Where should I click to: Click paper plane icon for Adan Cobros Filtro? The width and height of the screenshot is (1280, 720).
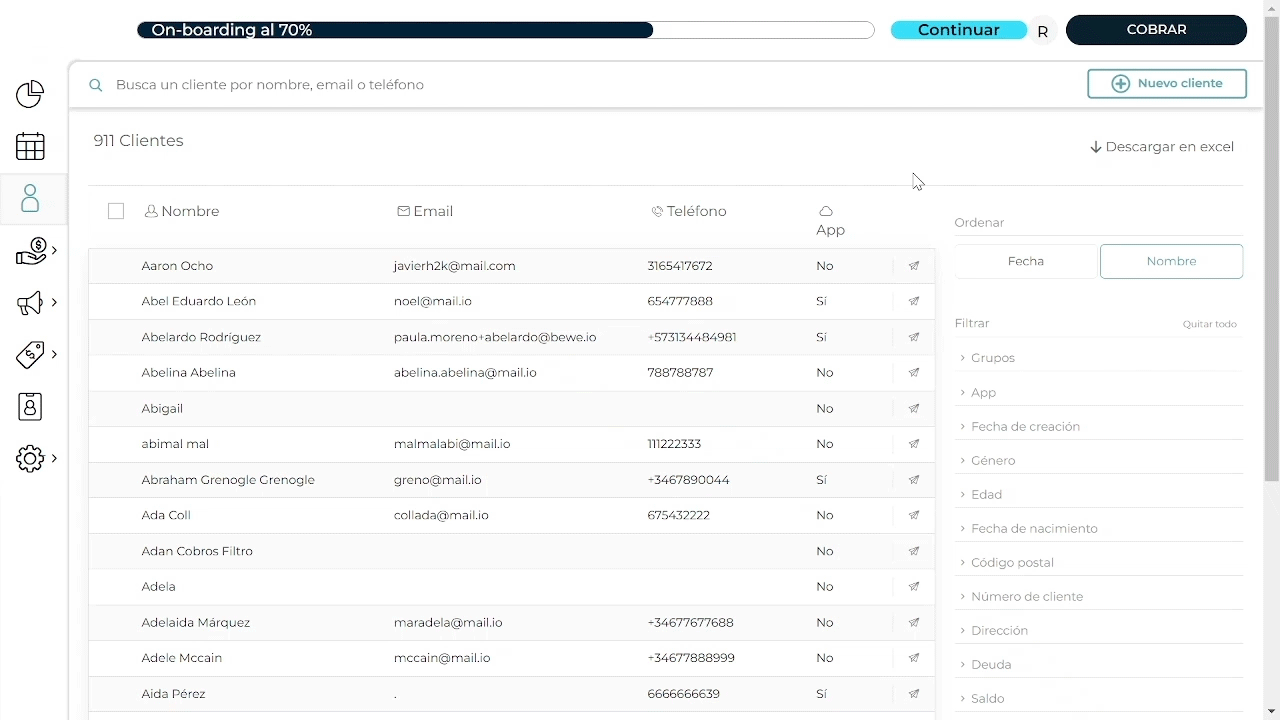pyautogui.click(x=914, y=551)
